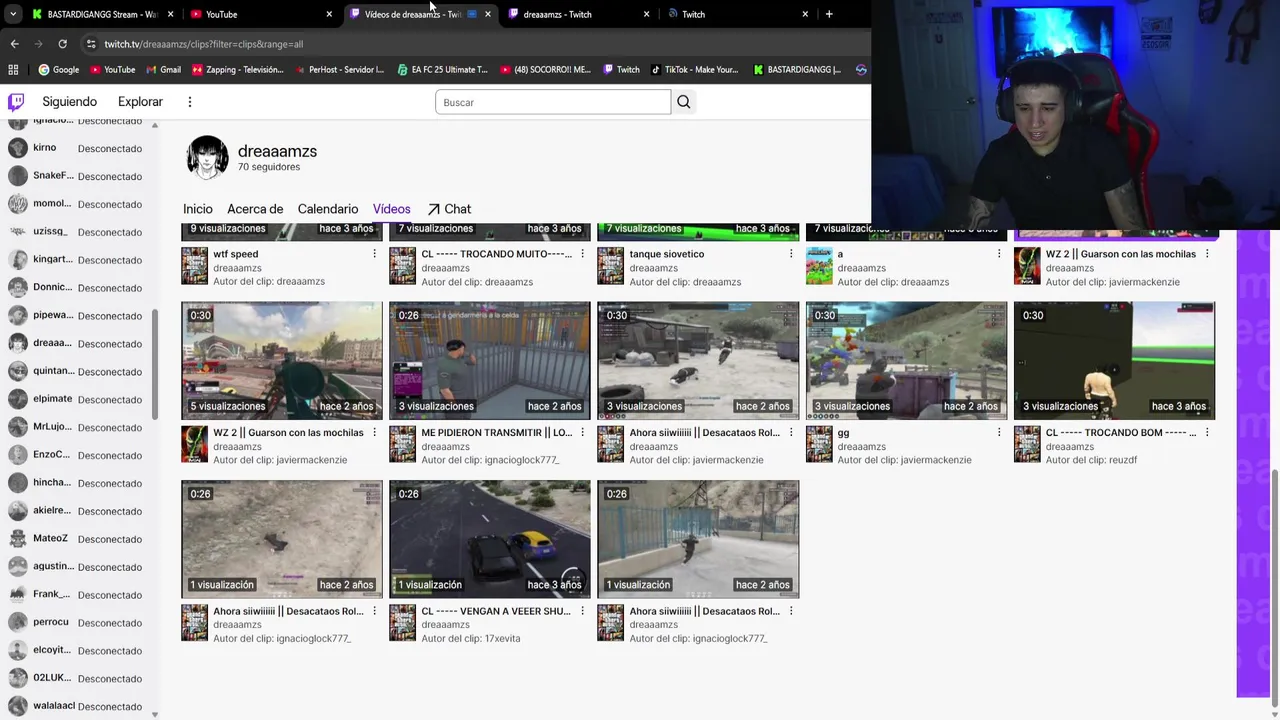Open the Chat popout link
The height and width of the screenshot is (720, 1280).
[x=449, y=209]
